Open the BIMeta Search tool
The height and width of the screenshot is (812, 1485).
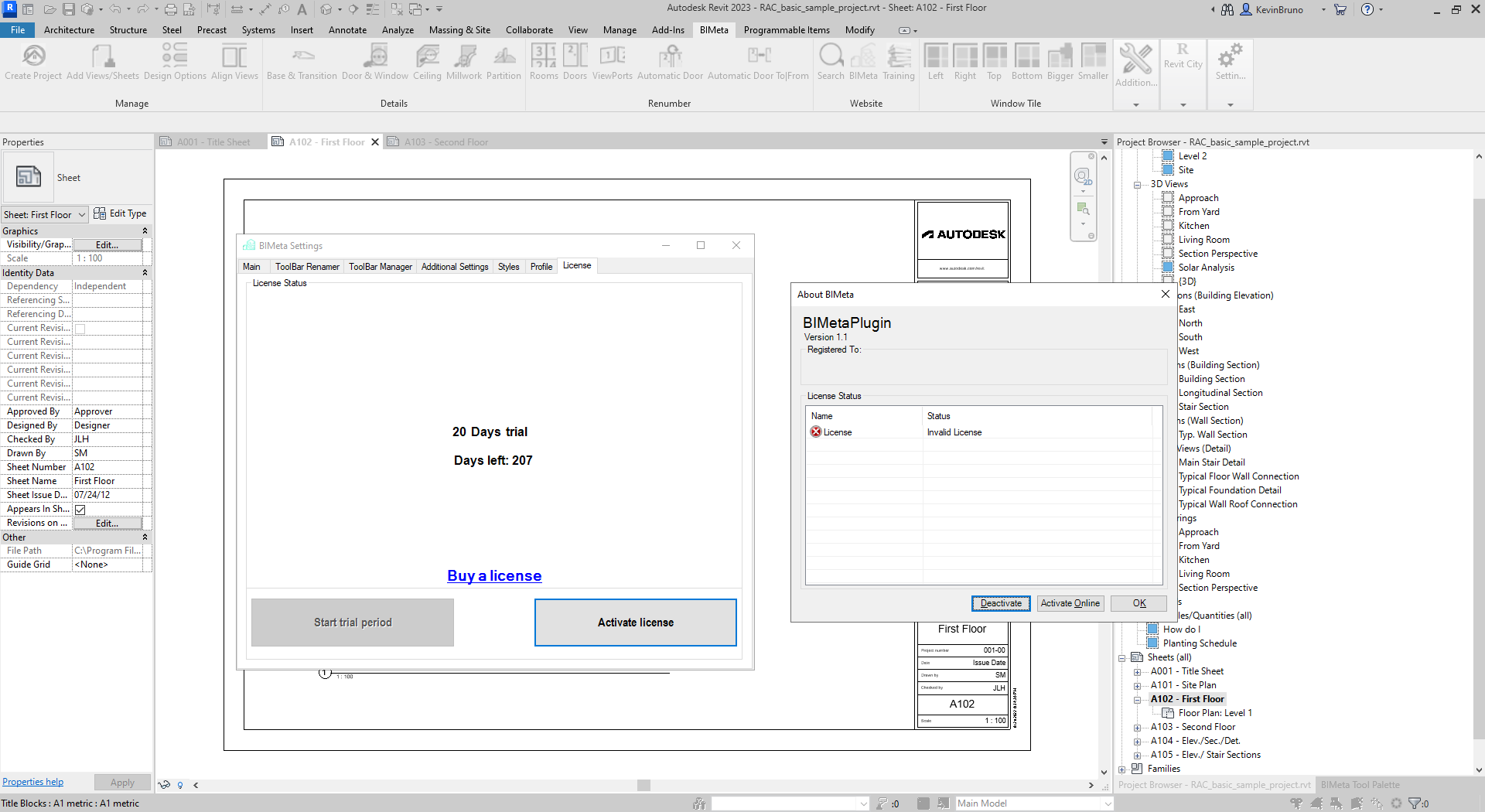point(831,62)
